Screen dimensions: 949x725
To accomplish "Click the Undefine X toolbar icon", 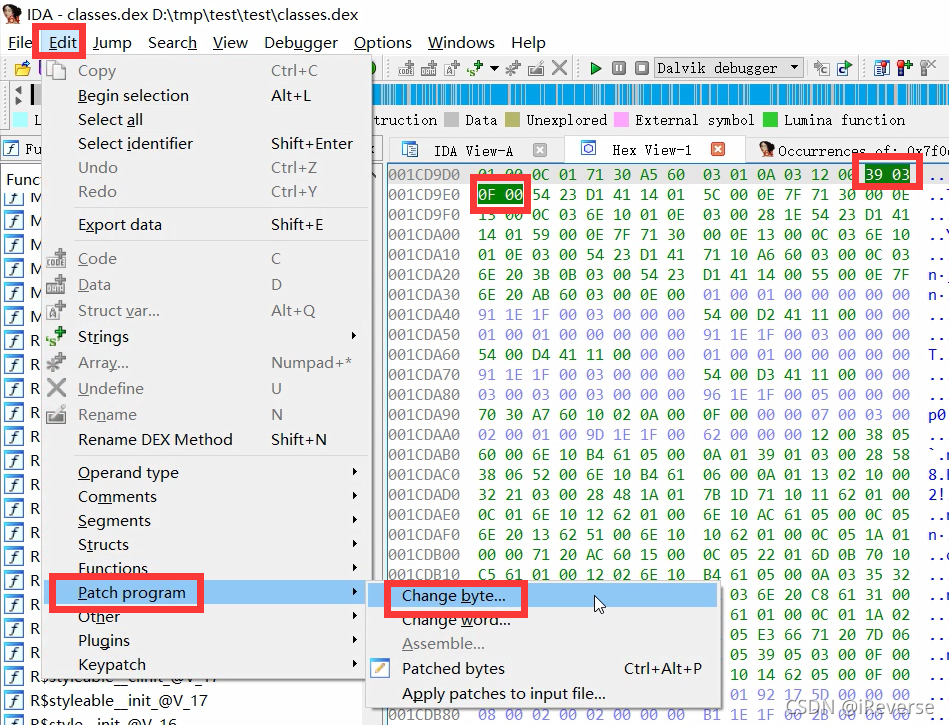I will [x=560, y=68].
